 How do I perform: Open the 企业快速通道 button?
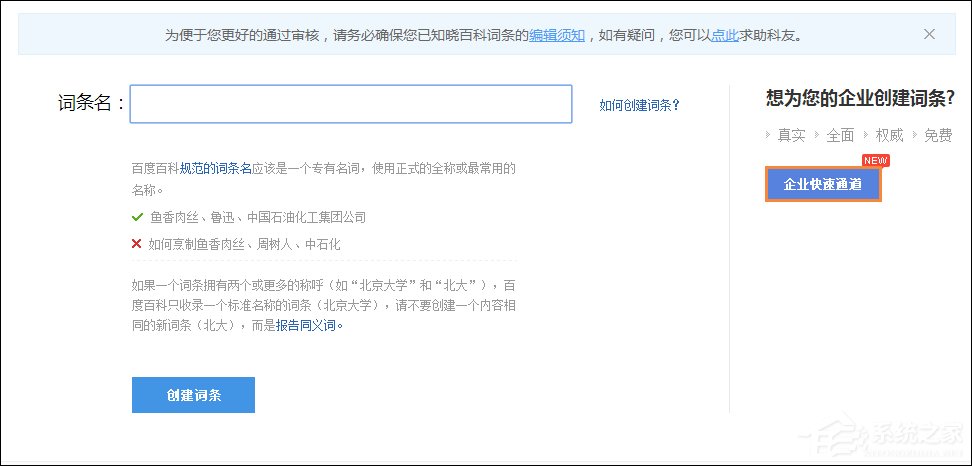pos(823,184)
